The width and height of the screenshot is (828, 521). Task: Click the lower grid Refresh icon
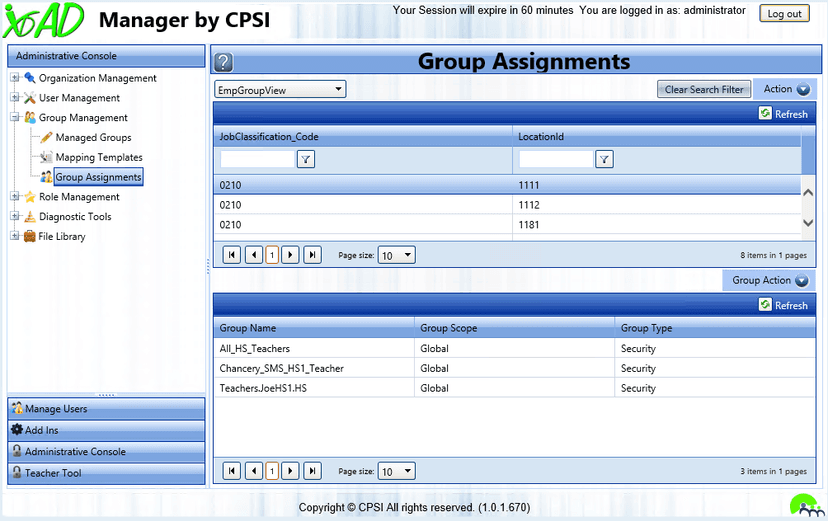(x=765, y=305)
